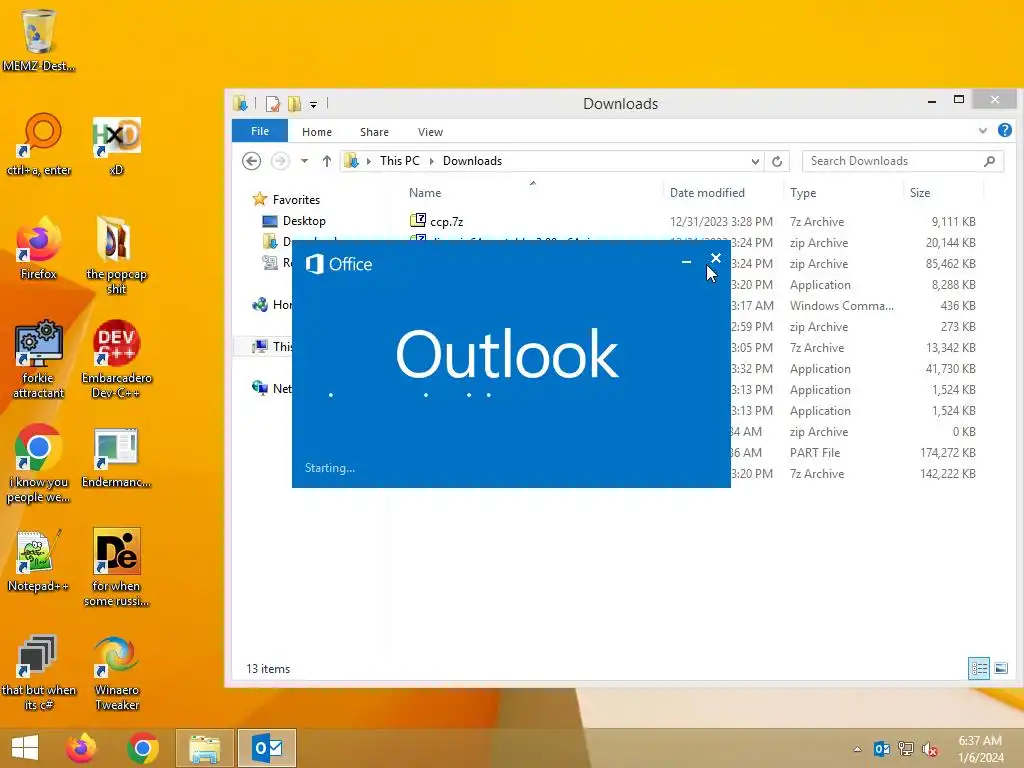Launch the Notepad++ desktop shortcut
Image resolution: width=1024 pixels, height=768 pixels.
39,560
